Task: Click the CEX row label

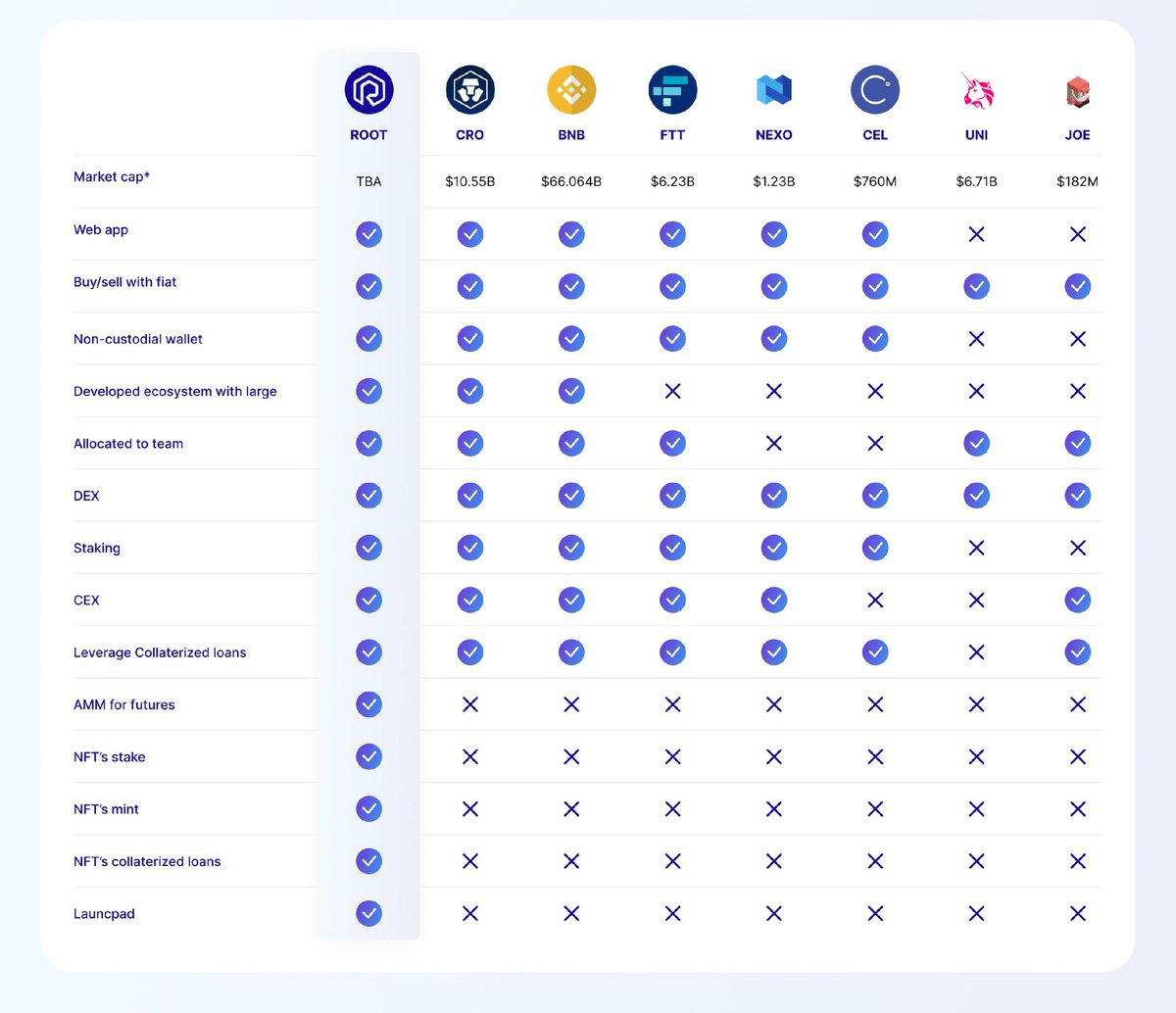Action: [86, 600]
